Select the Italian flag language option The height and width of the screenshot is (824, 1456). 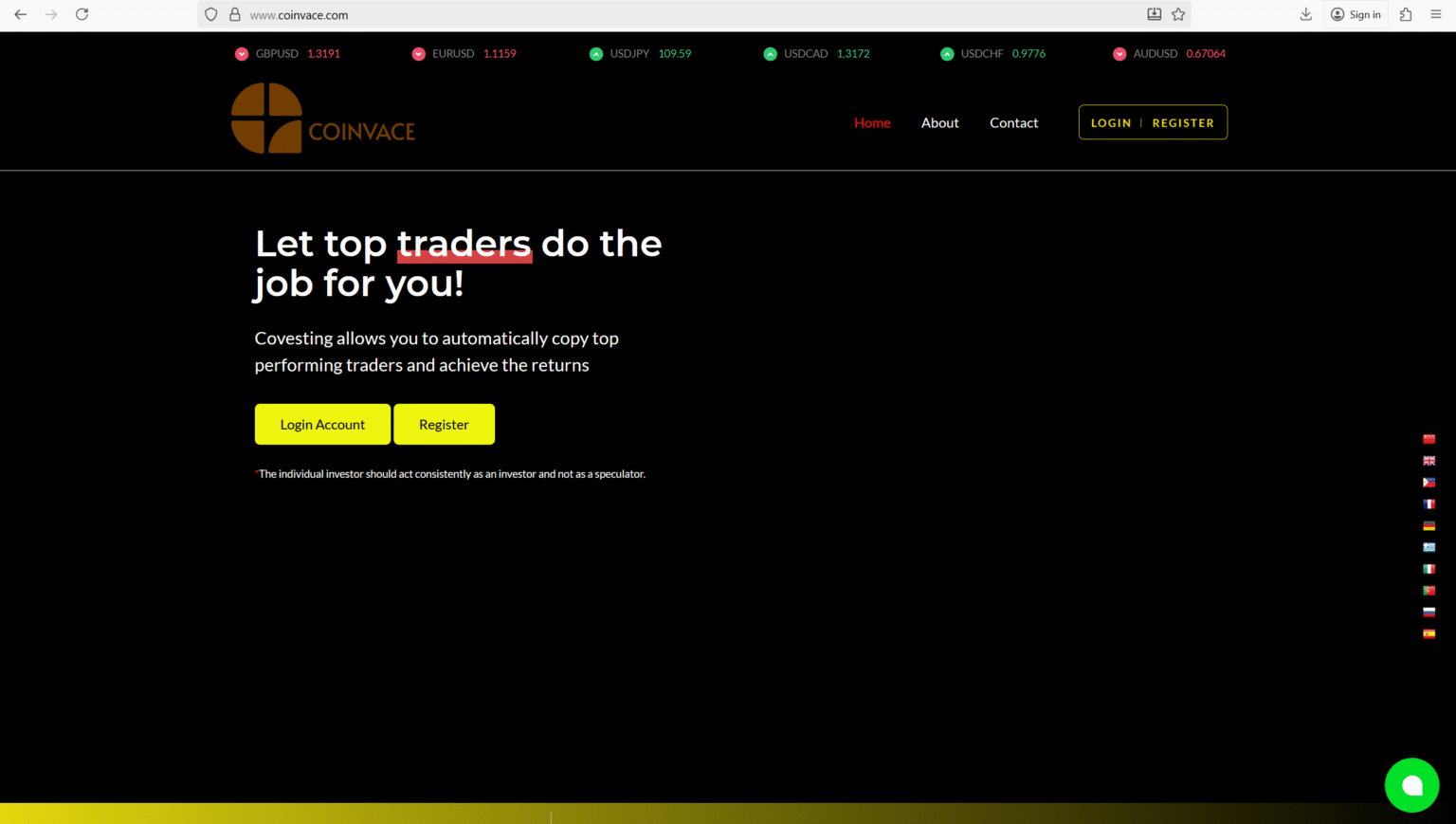point(1429,569)
